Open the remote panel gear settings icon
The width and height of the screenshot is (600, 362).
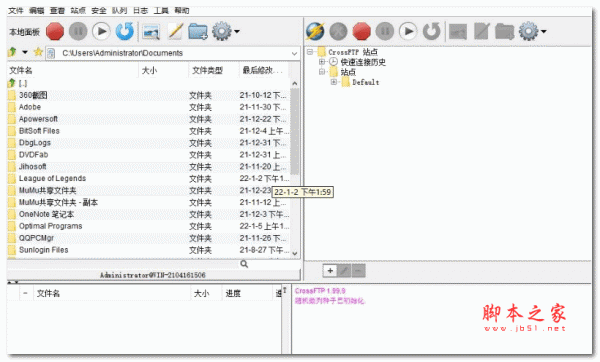click(529, 31)
